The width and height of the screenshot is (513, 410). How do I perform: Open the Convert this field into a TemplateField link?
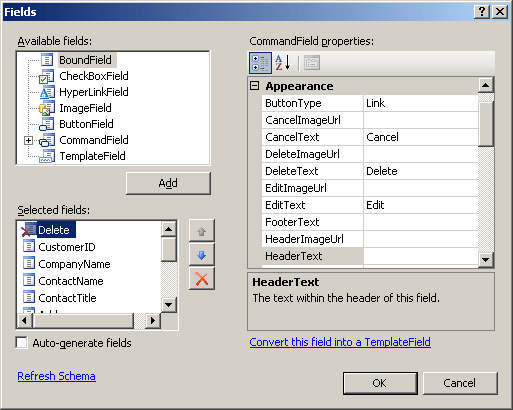340,342
